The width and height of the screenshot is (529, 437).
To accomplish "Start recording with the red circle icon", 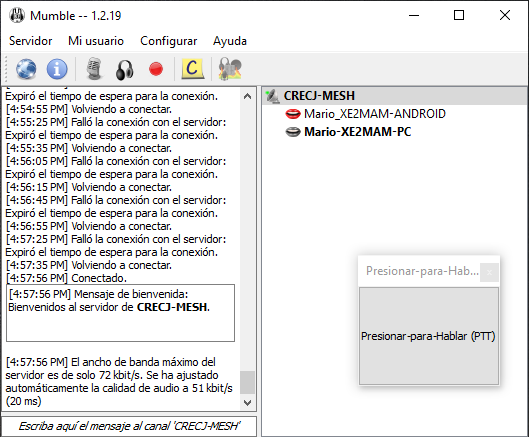I will [156, 69].
